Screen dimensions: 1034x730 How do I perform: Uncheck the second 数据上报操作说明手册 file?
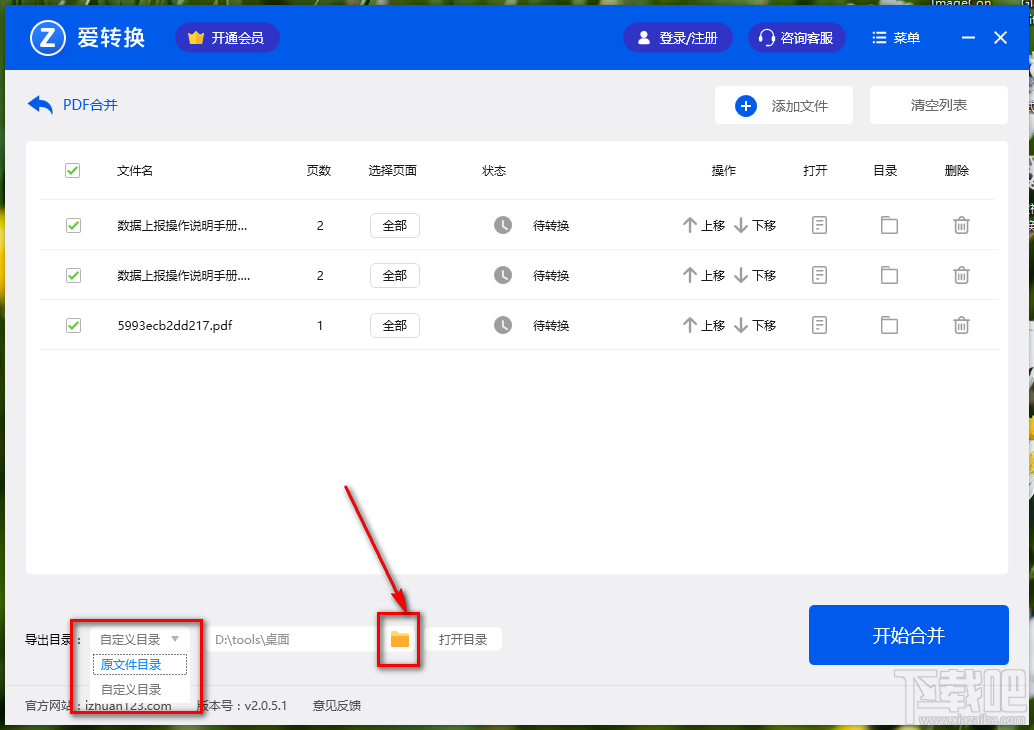[72, 275]
